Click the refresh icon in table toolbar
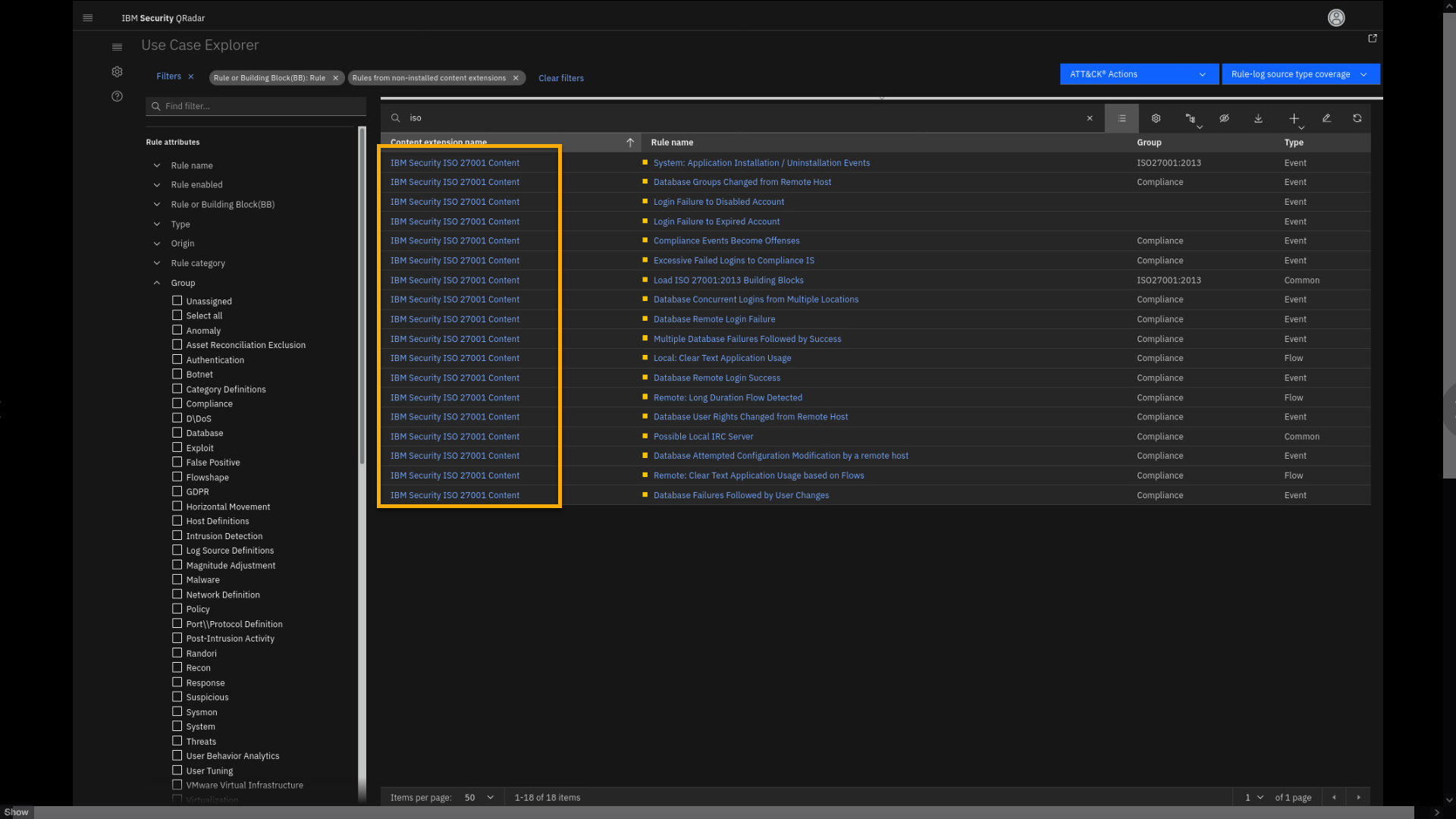The height and width of the screenshot is (819, 1456). pos(1357,118)
